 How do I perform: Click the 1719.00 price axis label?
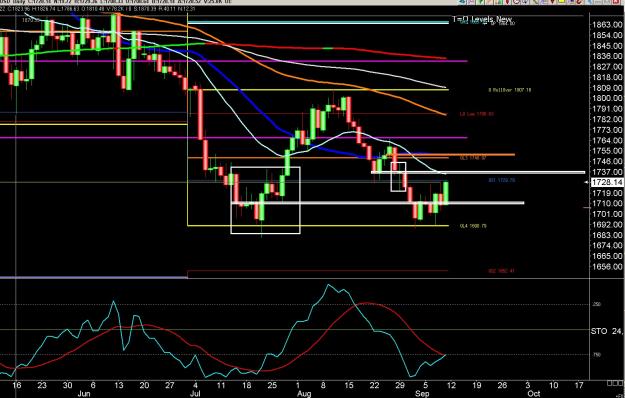(608, 193)
